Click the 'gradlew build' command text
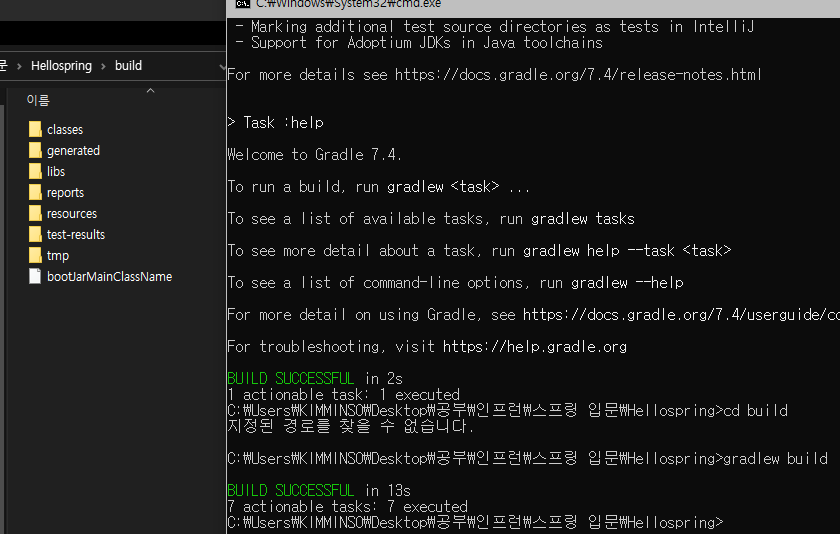 (x=776, y=458)
